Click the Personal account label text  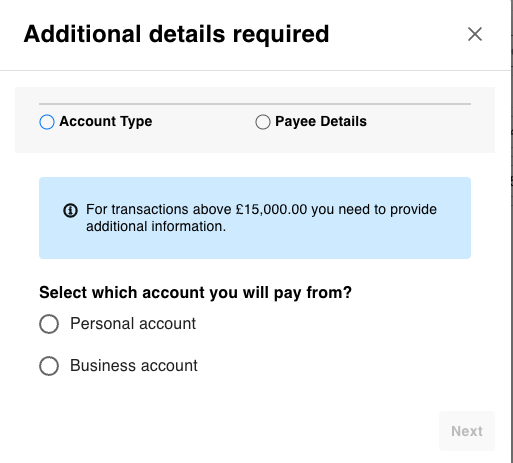click(x=133, y=324)
